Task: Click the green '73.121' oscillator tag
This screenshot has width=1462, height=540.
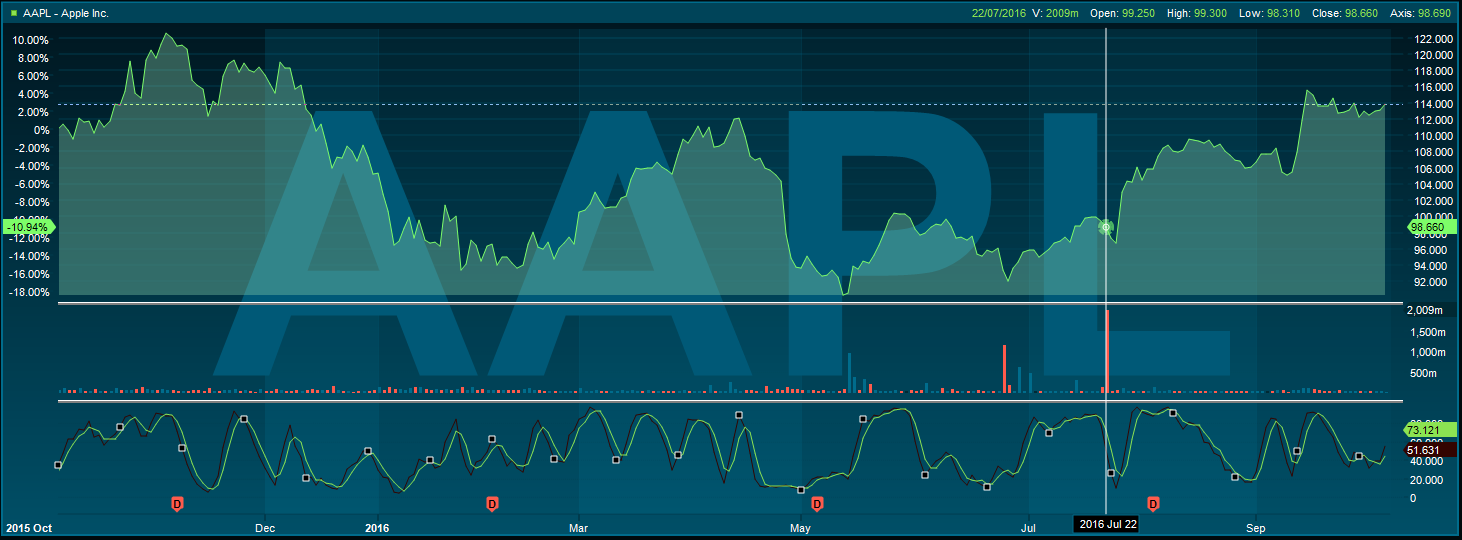Action: click(1429, 428)
